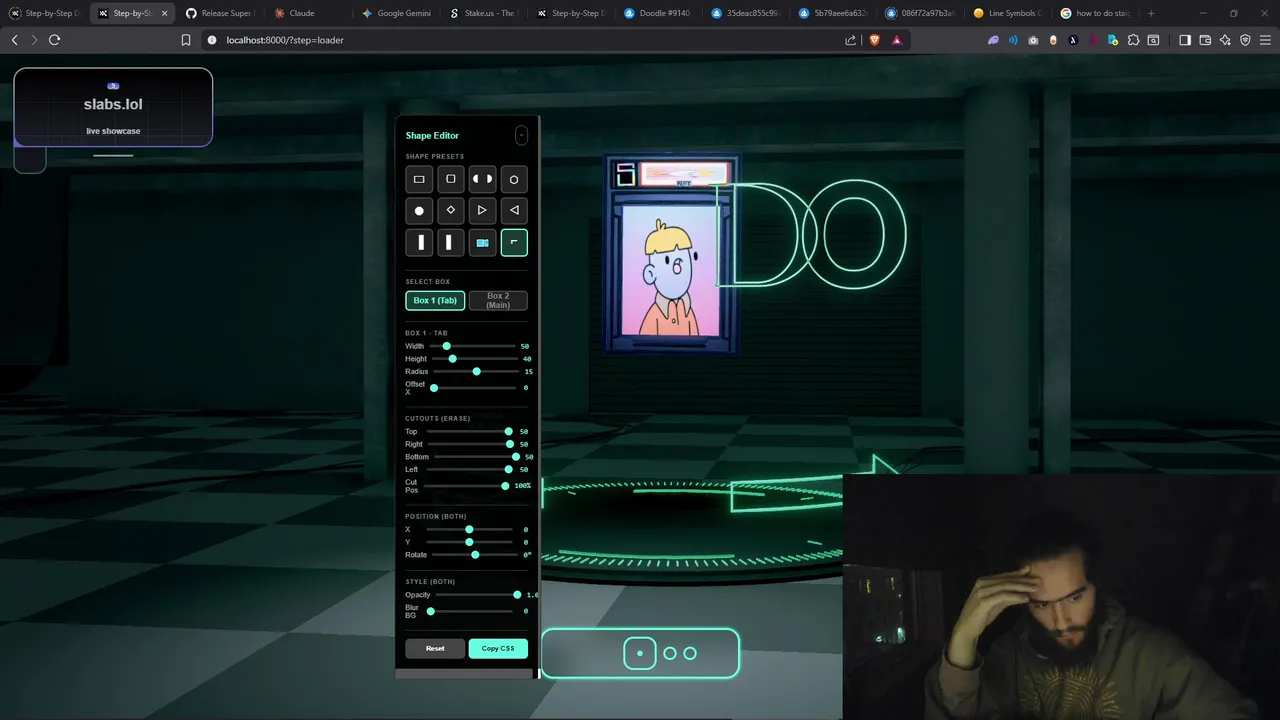Screen dimensions: 1280x720
Task: Open the camera screenshot extension
Action: [1033, 40]
